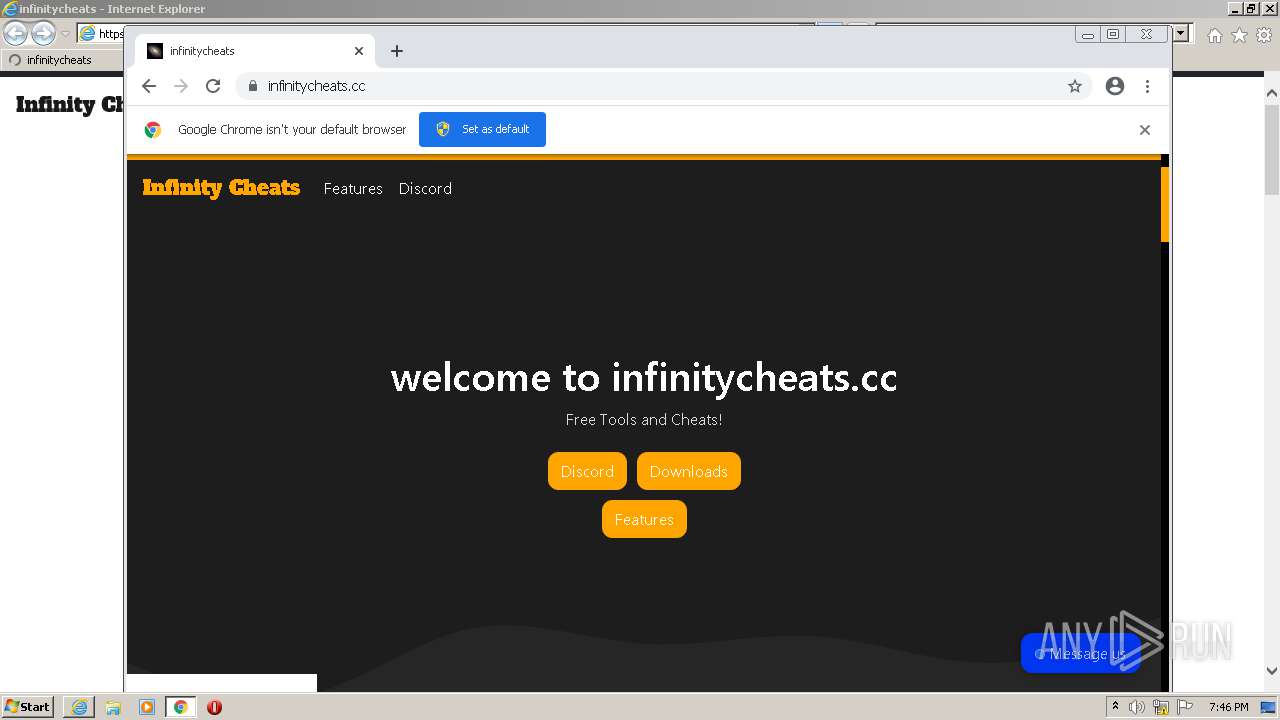Click the welcome to infinitycheats.cc heading
The height and width of the screenshot is (720, 1280).
644,377
